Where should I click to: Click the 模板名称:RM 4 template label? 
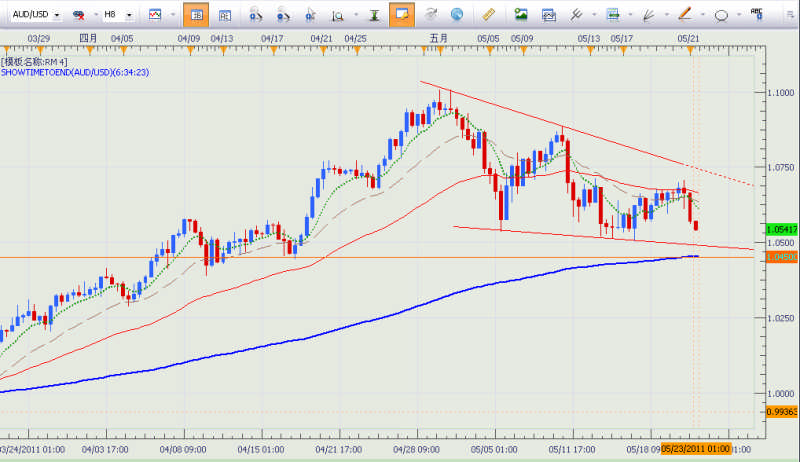click(34, 62)
